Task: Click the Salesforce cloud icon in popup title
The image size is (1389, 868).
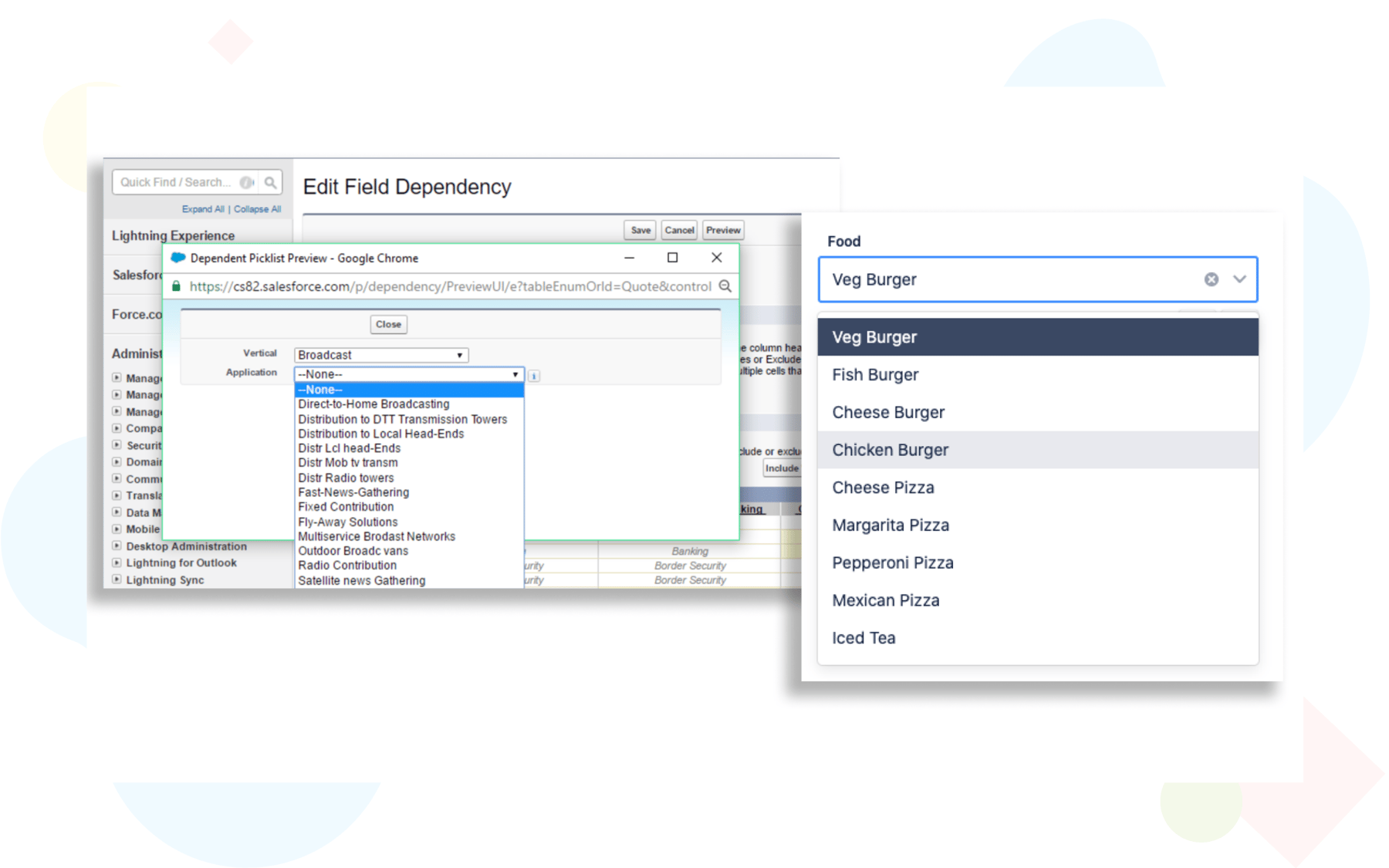Action: (178, 258)
